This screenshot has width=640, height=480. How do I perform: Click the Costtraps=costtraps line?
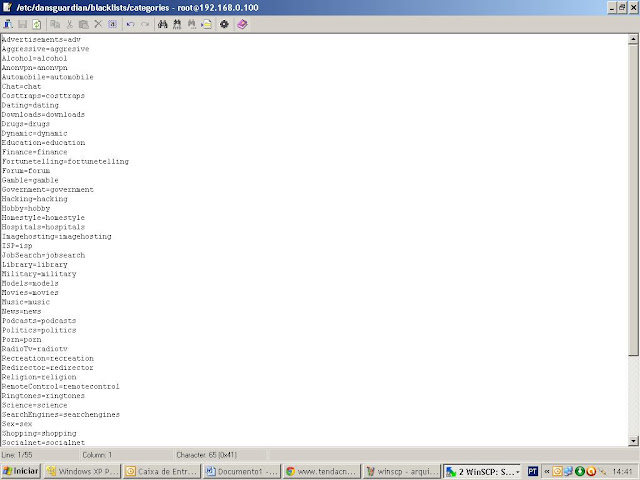43,96
